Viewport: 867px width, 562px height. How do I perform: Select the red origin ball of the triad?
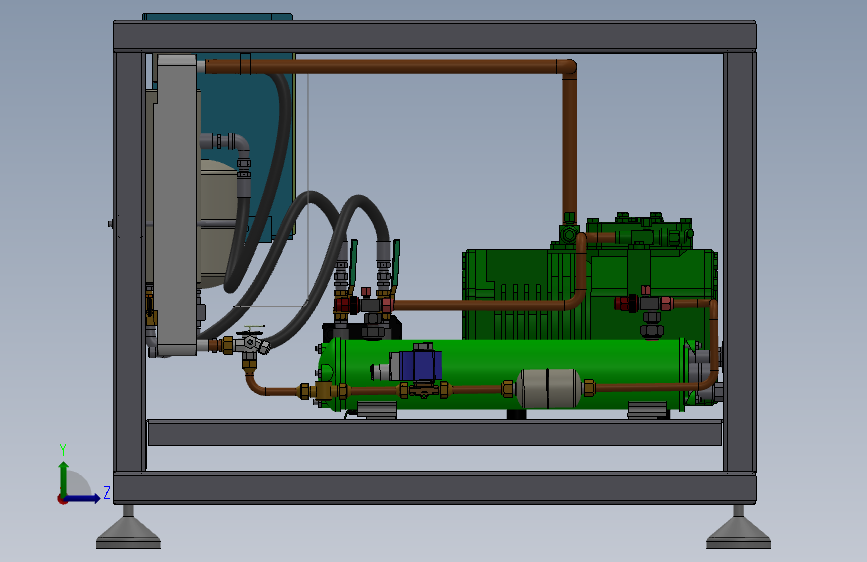click(62, 499)
